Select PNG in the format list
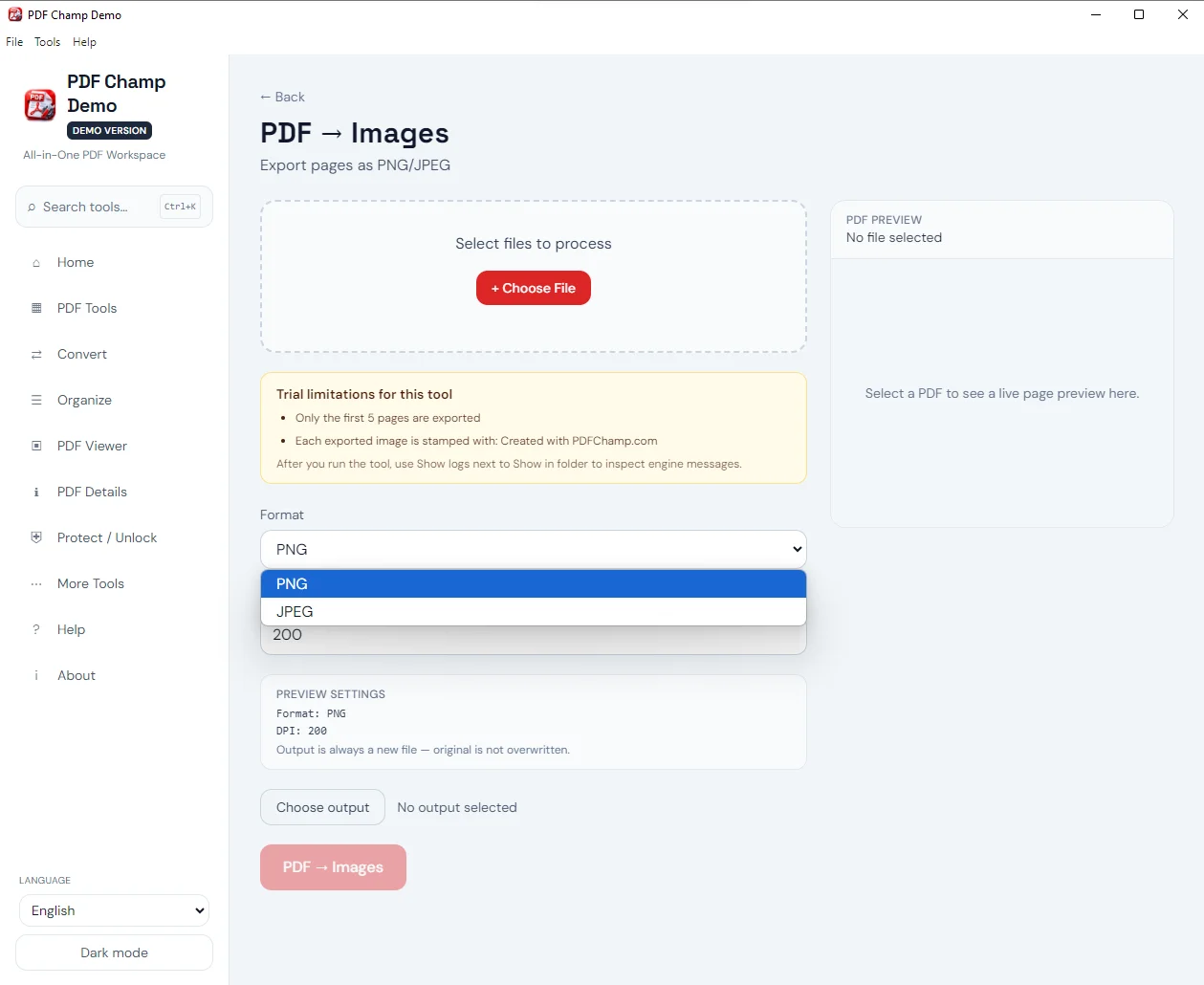 pos(534,584)
